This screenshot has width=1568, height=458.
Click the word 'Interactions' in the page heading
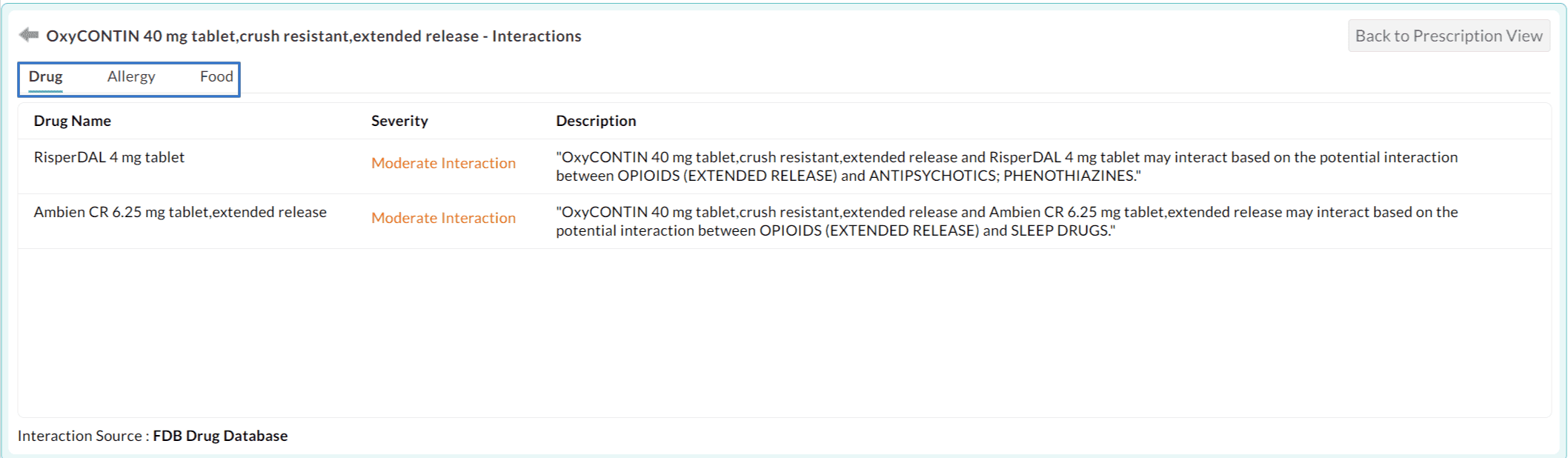pos(536,36)
